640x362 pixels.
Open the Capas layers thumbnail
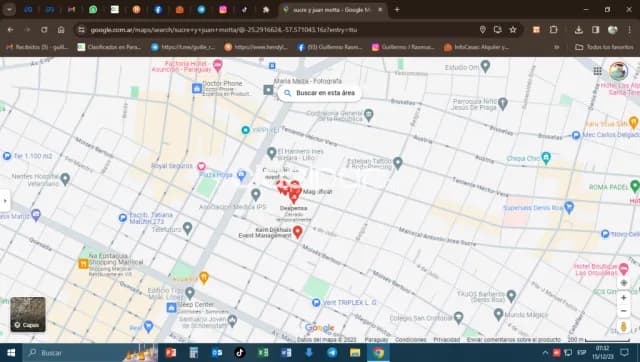pos(28,314)
